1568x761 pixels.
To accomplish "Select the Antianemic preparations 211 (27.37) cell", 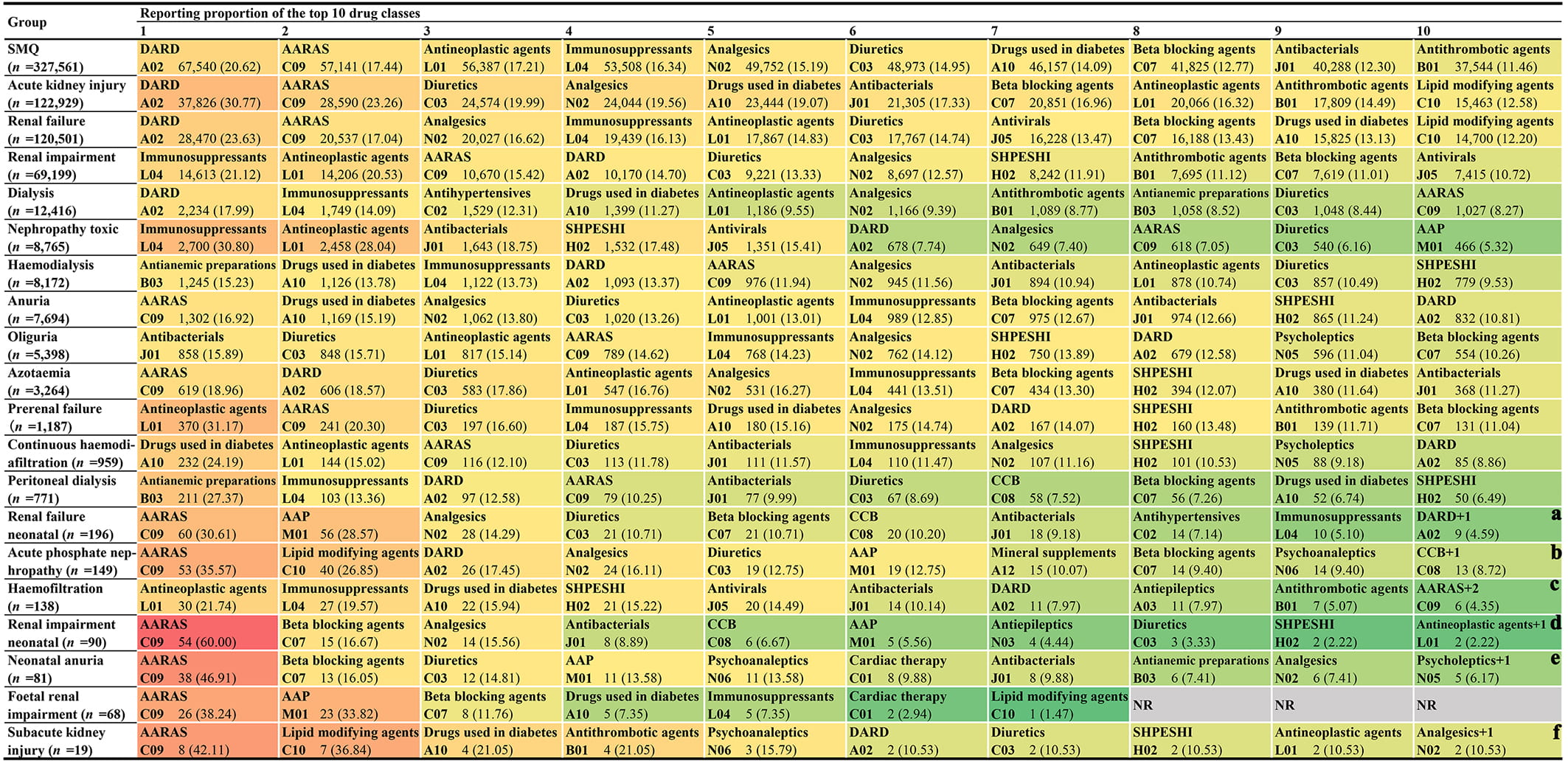I will pyautogui.click(x=207, y=489).
